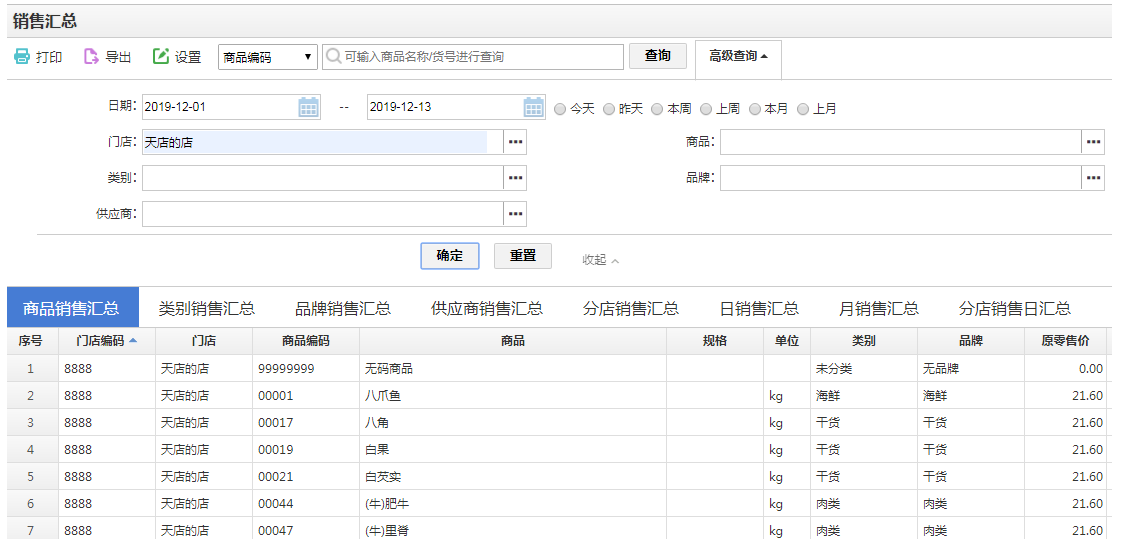Open 类别 selector ellipsis button
Image resolution: width=1121 pixels, height=551 pixels.
pyautogui.click(x=515, y=178)
